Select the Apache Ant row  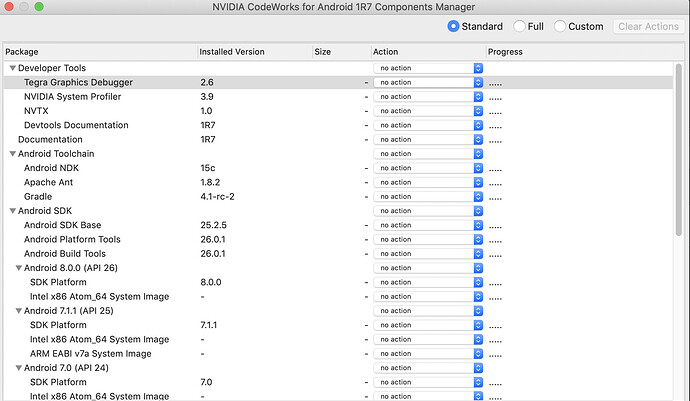point(338,182)
